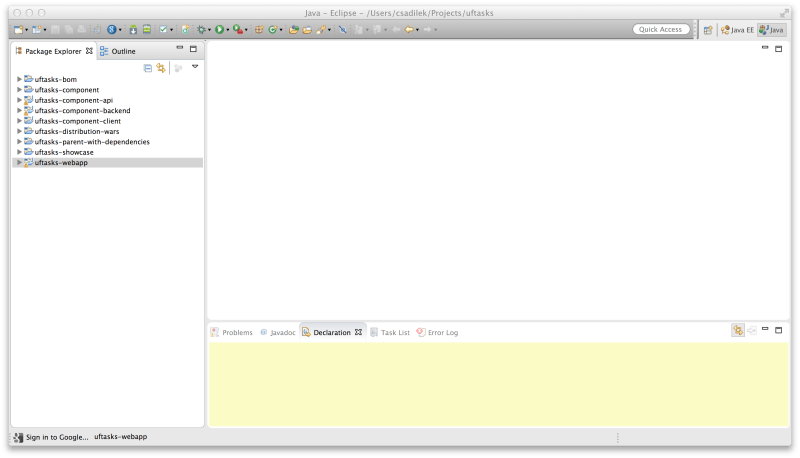Toggle Link with Editor in Package Explorer
This screenshot has height=458, width=800.
pyautogui.click(x=161, y=68)
